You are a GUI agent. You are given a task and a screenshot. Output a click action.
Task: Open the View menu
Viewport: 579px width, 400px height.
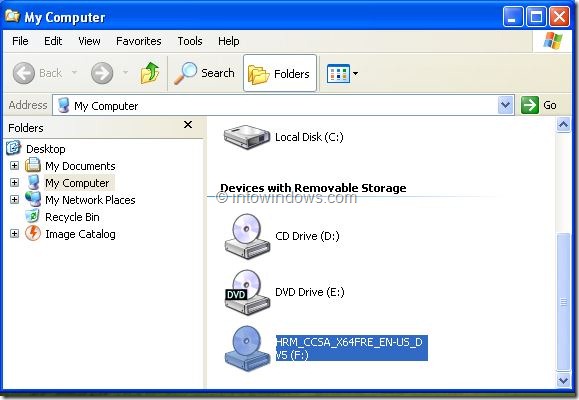pyautogui.click(x=89, y=41)
